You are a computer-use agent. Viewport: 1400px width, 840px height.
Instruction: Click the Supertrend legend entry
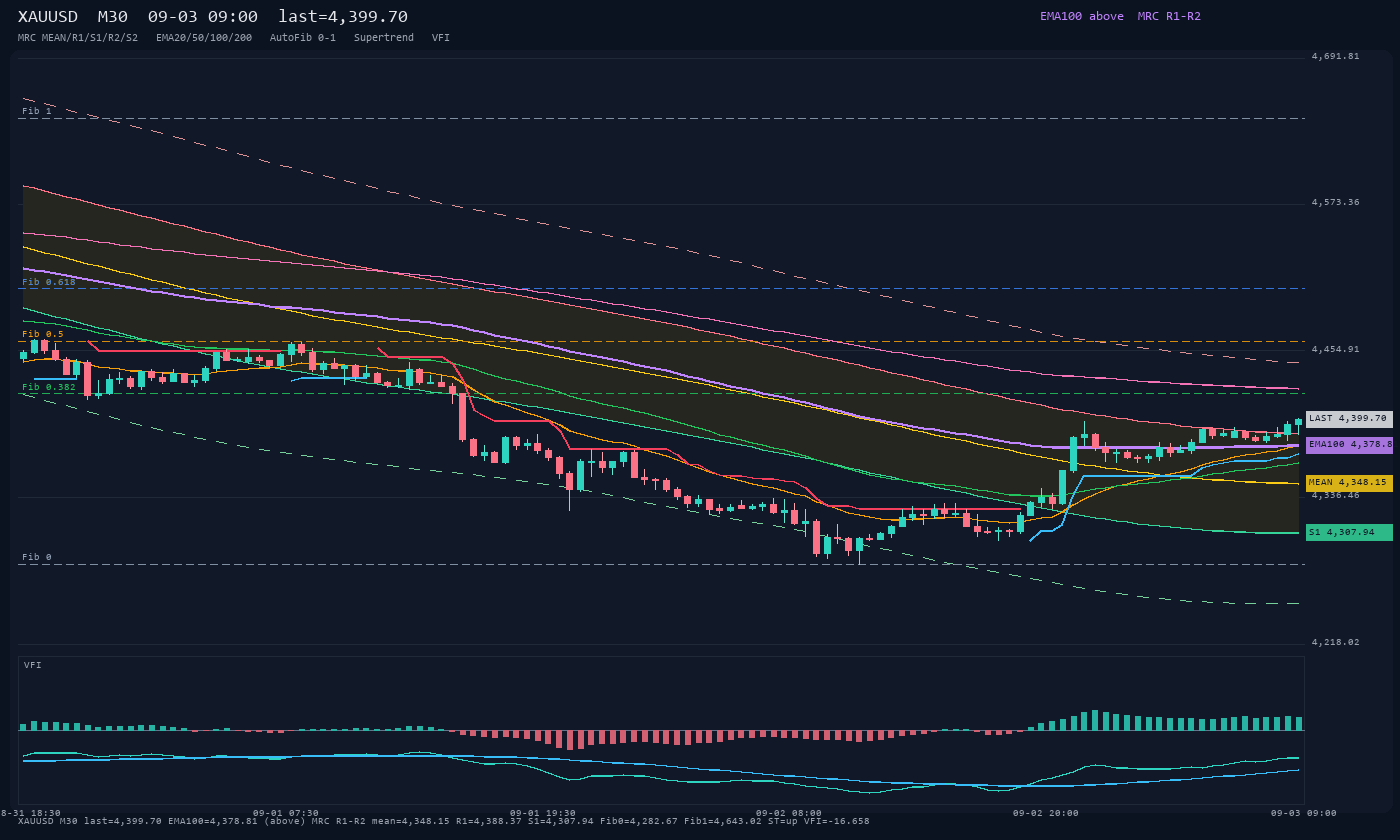coord(384,38)
